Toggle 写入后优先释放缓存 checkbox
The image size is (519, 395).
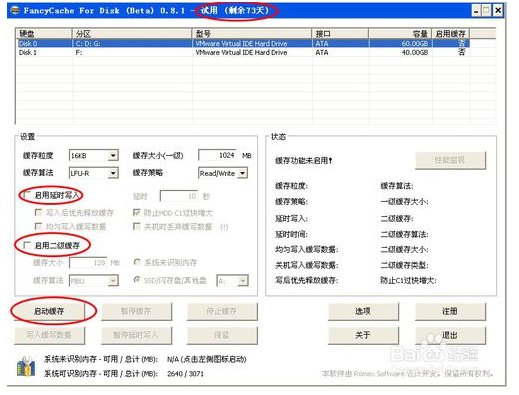pyautogui.click(x=38, y=212)
